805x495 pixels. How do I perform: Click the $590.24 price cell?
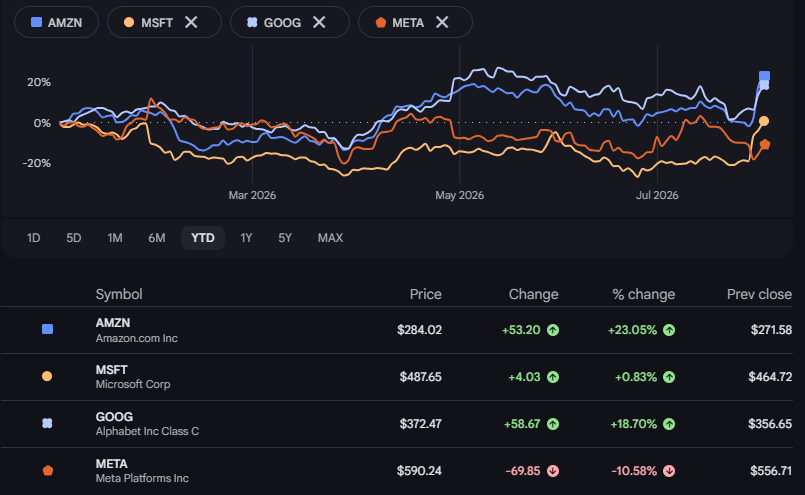(x=419, y=471)
